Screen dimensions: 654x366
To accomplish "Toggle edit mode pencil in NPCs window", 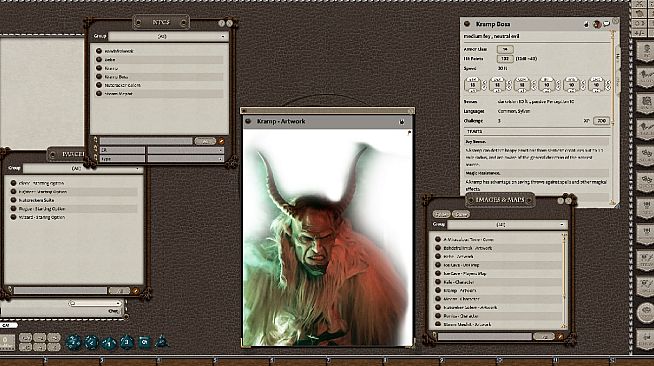I will (x=221, y=141).
